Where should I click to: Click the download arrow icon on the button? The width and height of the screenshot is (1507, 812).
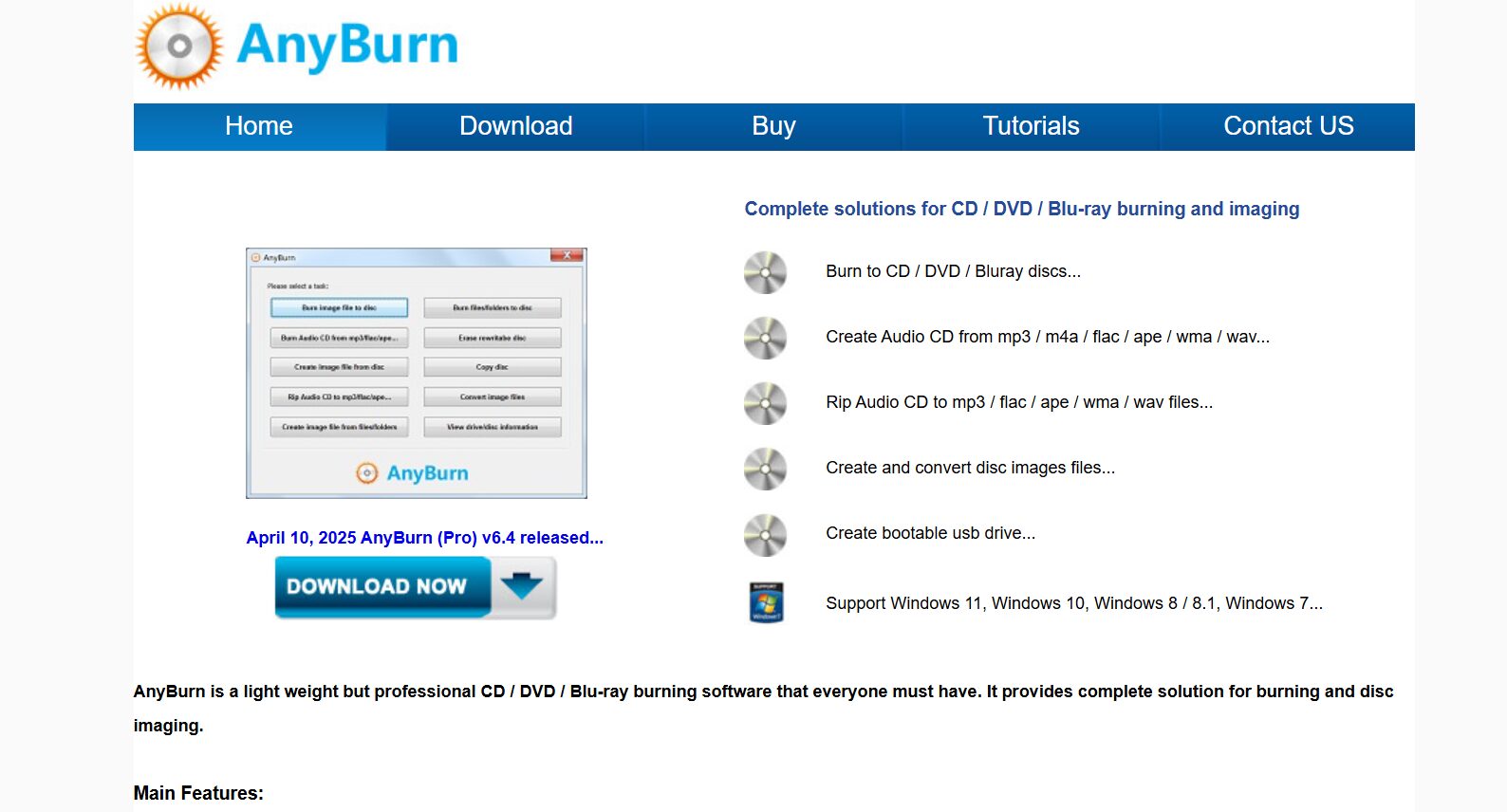[x=522, y=586]
